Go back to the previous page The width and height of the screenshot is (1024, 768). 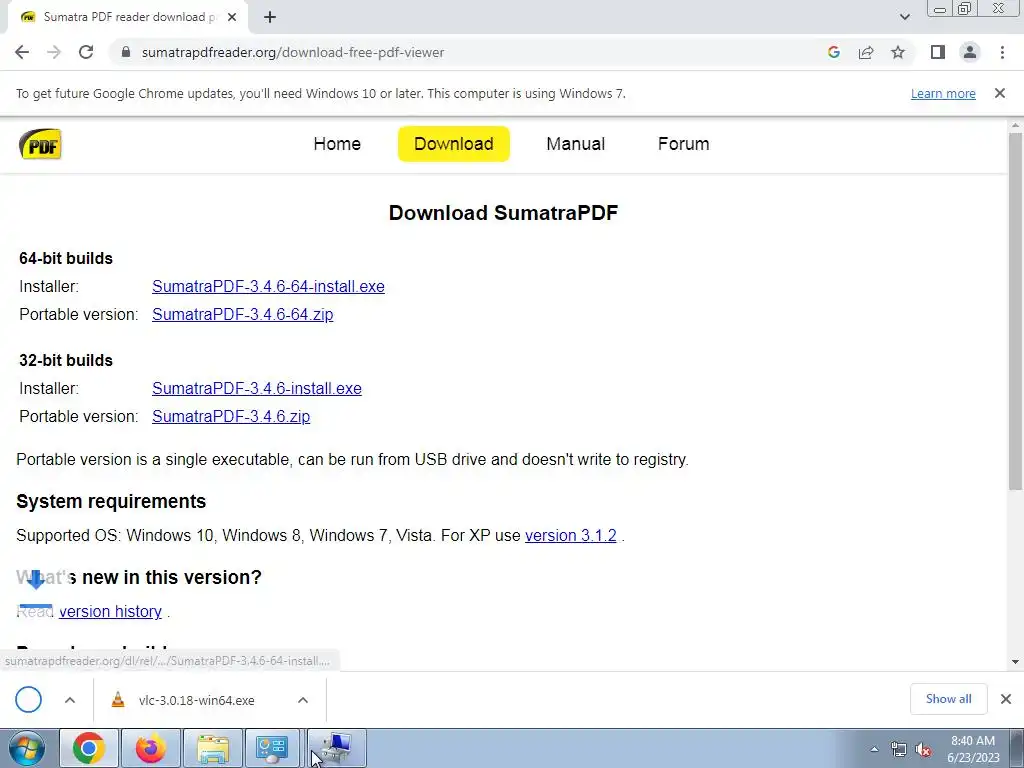[x=22, y=52]
